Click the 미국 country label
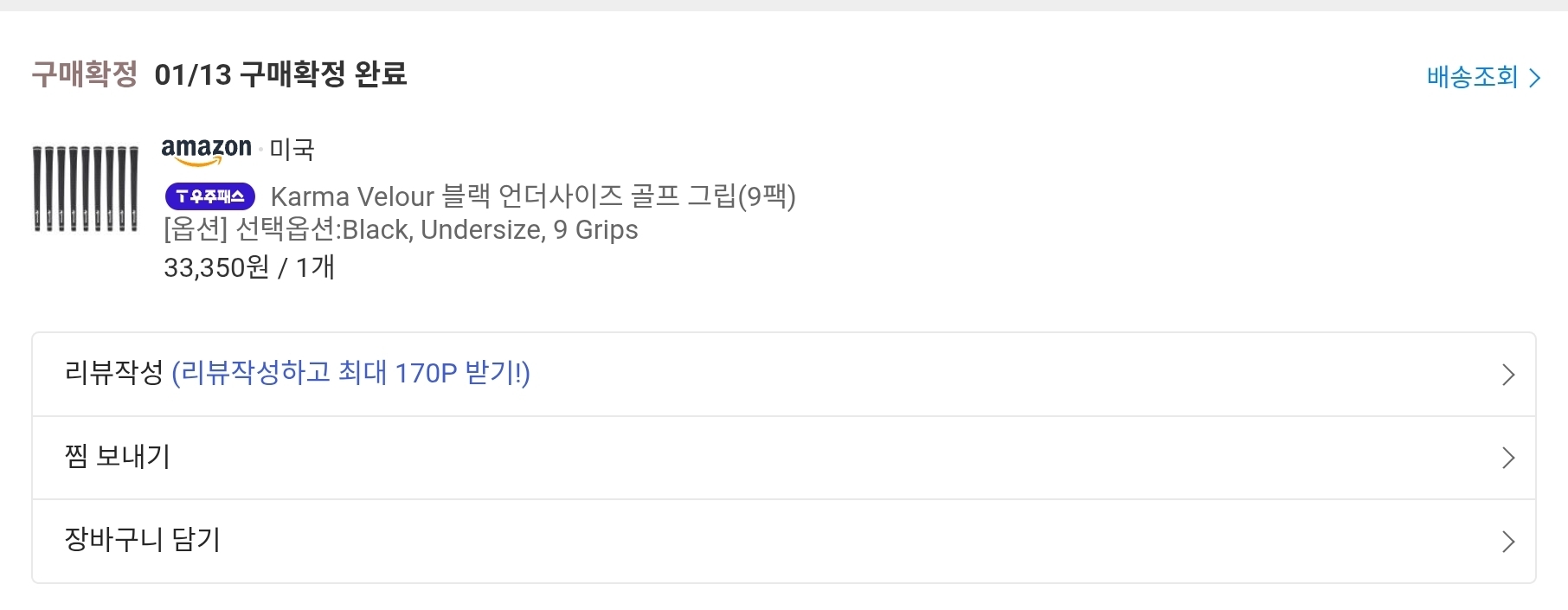The height and width of the screenshot is (610, 1568). 292,150
